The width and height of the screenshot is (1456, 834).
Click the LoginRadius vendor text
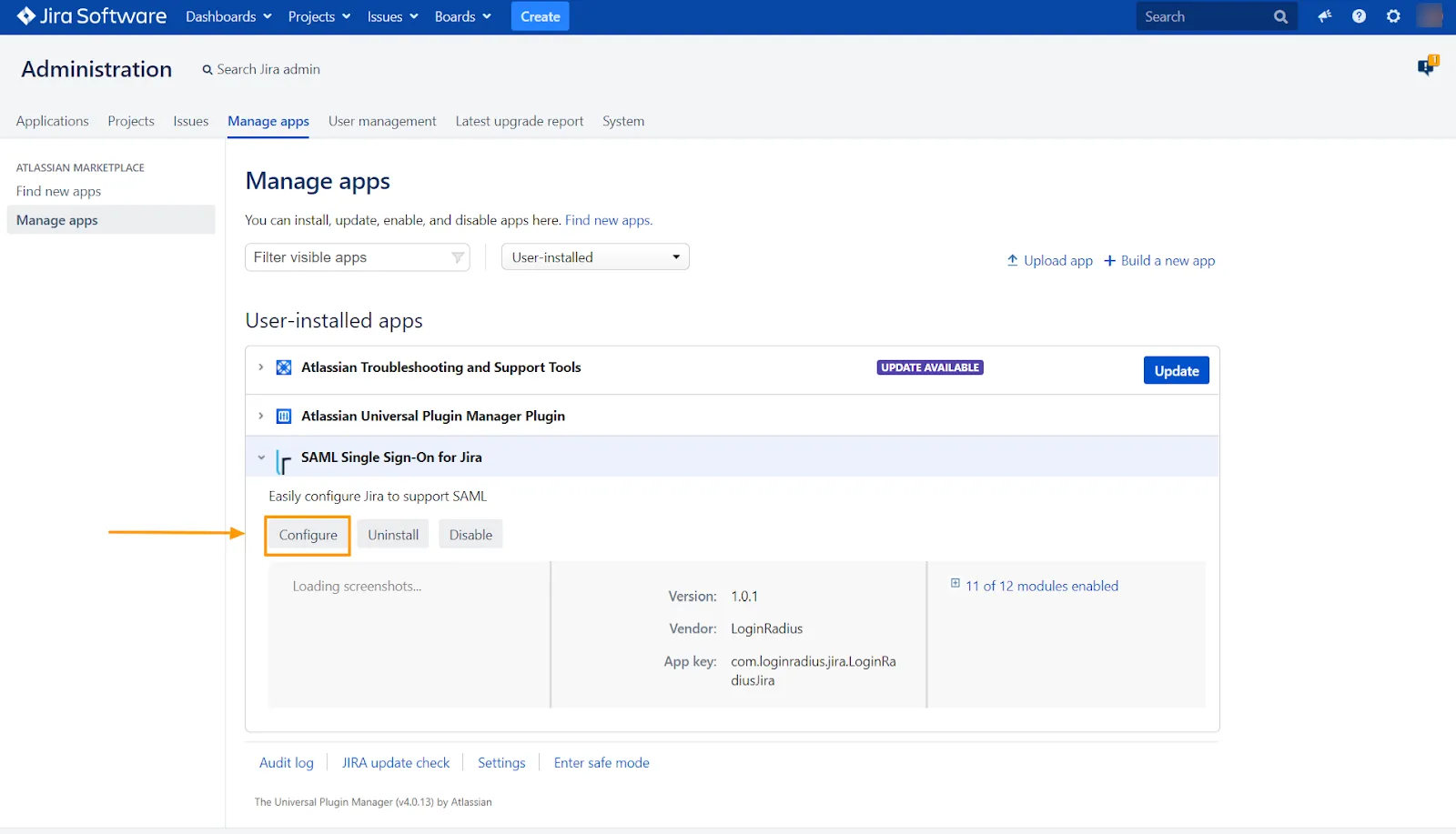point(767,628)
